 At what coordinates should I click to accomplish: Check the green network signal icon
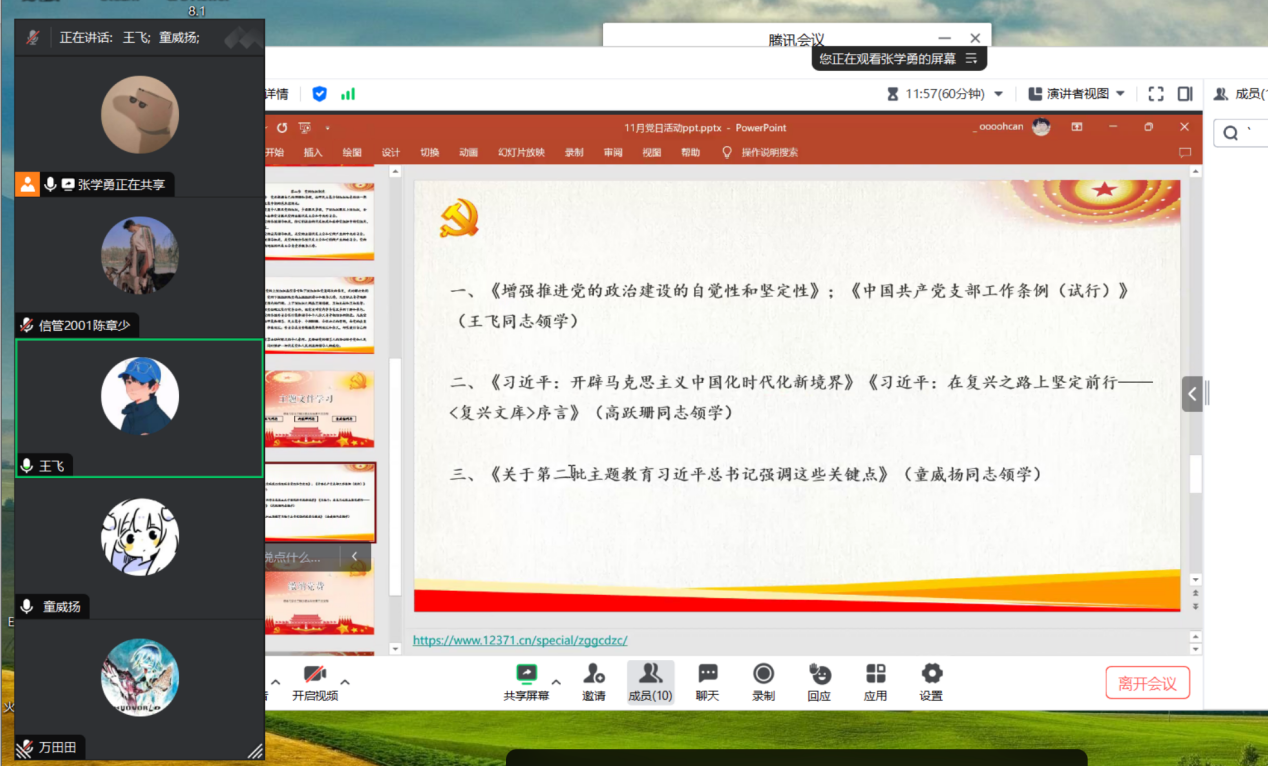click(x=348, y=94)
